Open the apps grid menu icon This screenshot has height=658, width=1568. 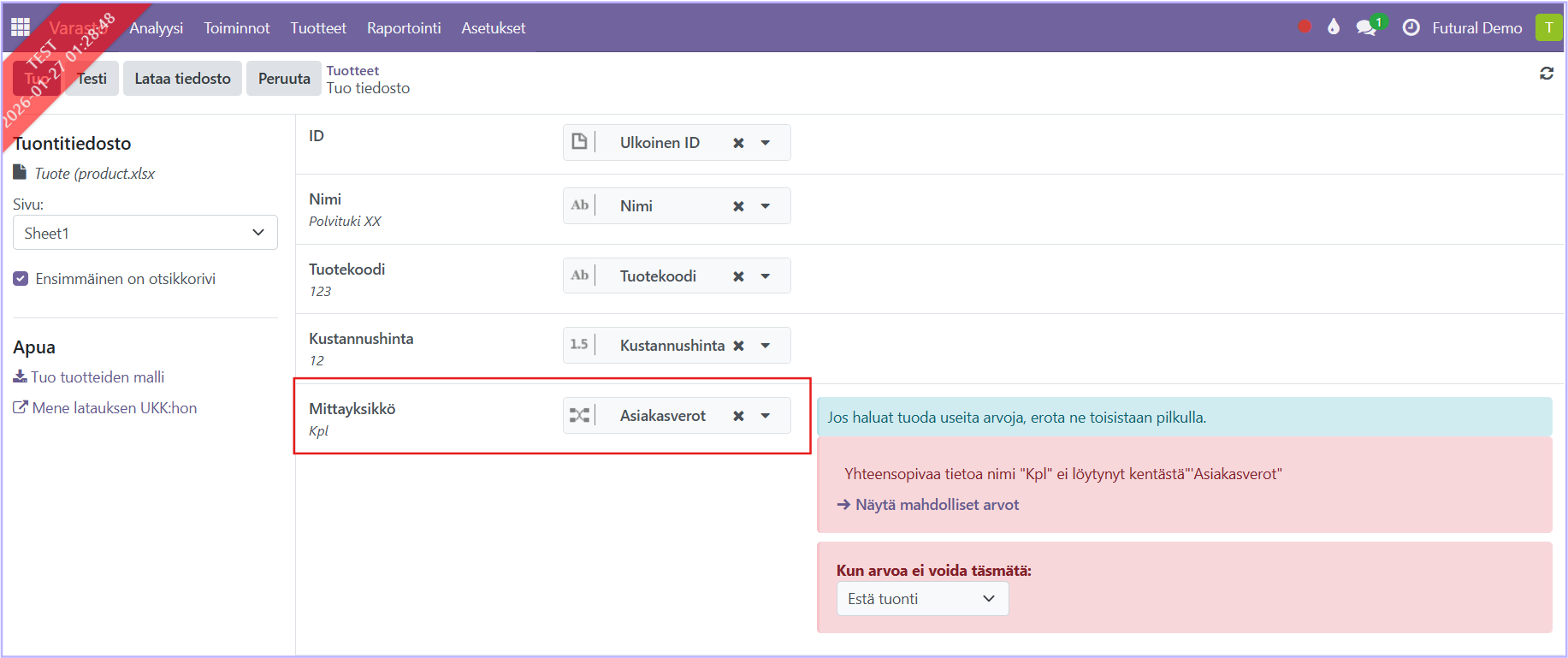21,27
